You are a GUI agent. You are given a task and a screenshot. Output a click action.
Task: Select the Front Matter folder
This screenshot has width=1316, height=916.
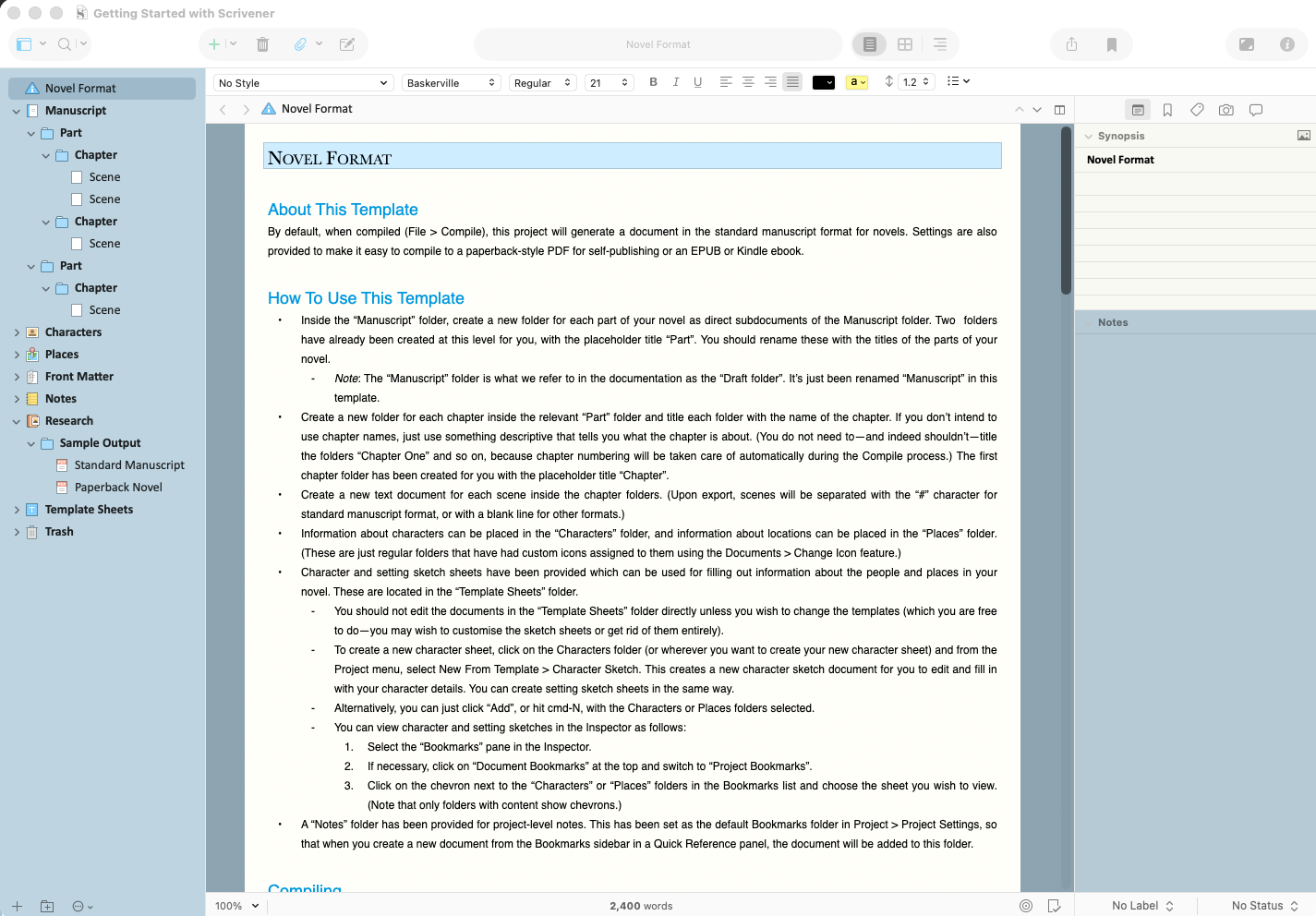pos(78,377)
